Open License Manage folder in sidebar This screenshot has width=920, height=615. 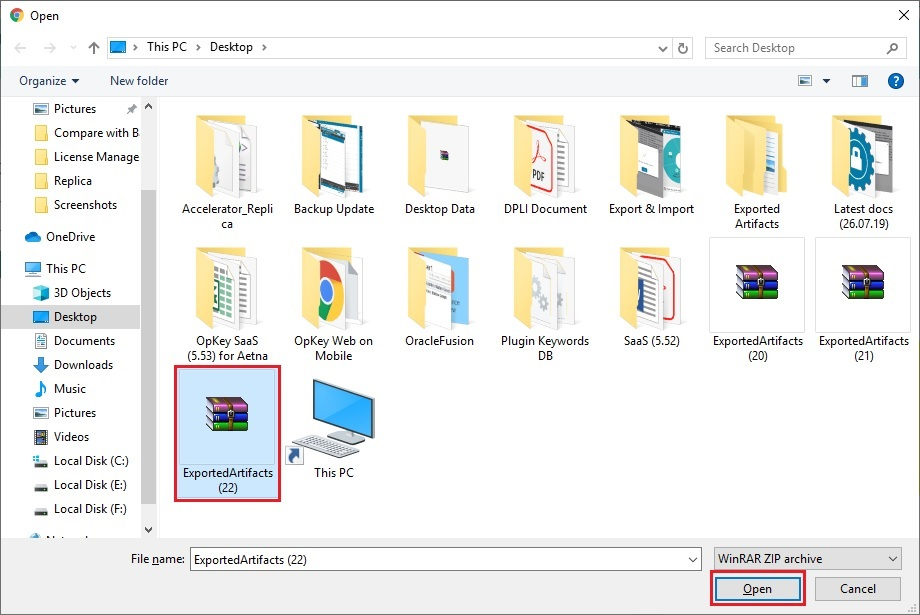click(x=86, y=157)
